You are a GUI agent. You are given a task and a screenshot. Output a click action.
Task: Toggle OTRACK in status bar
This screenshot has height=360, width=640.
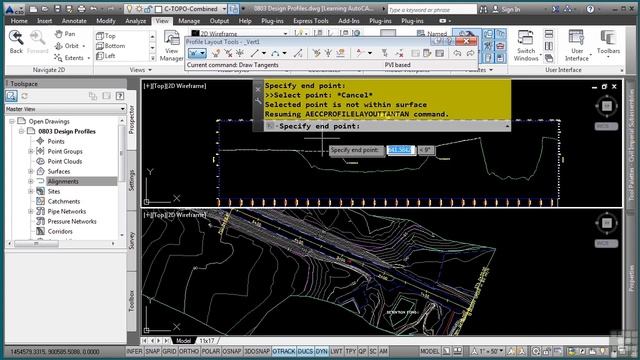click(x=284, y=351)
